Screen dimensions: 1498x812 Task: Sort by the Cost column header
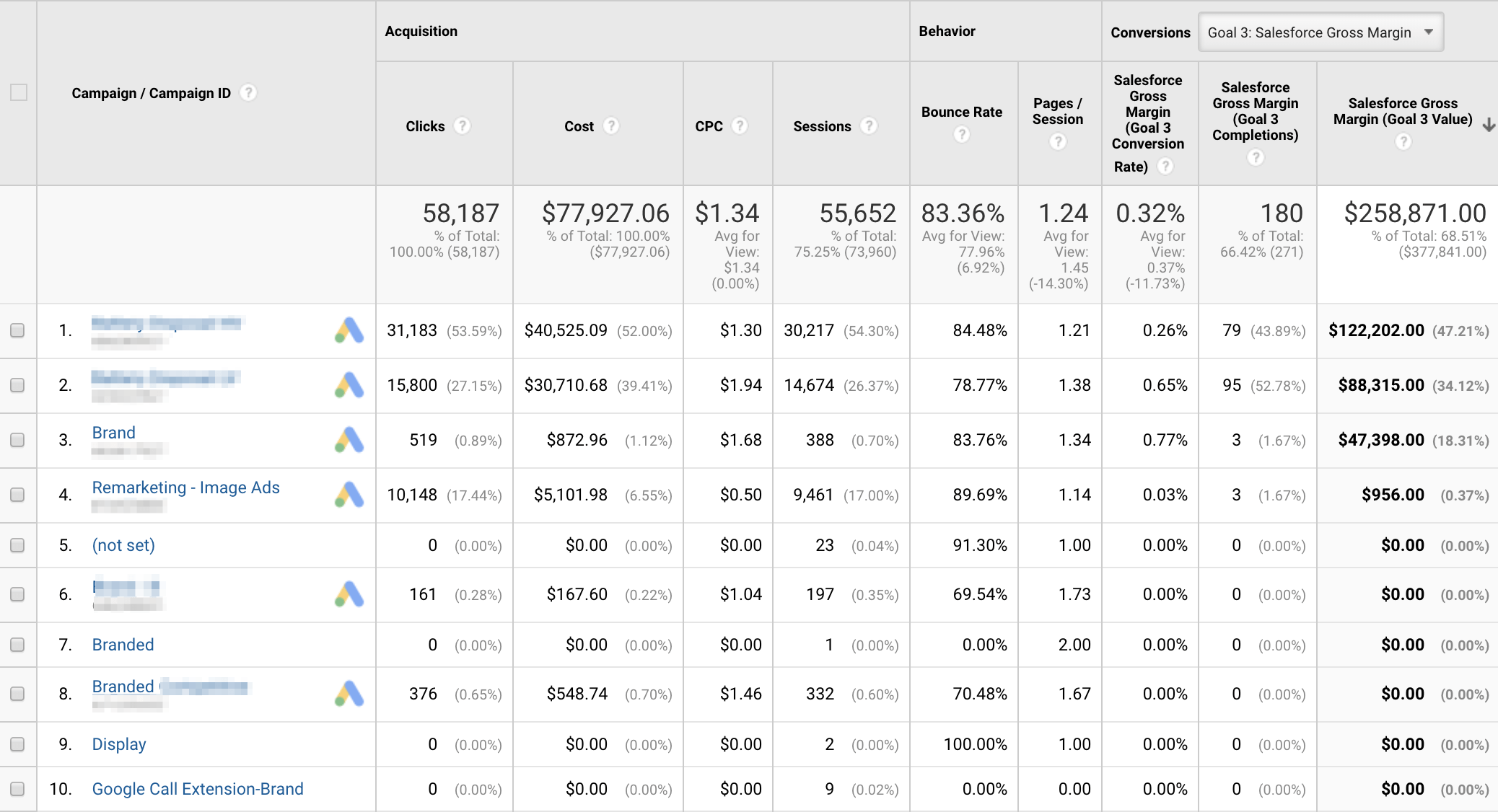pos(579,126)
